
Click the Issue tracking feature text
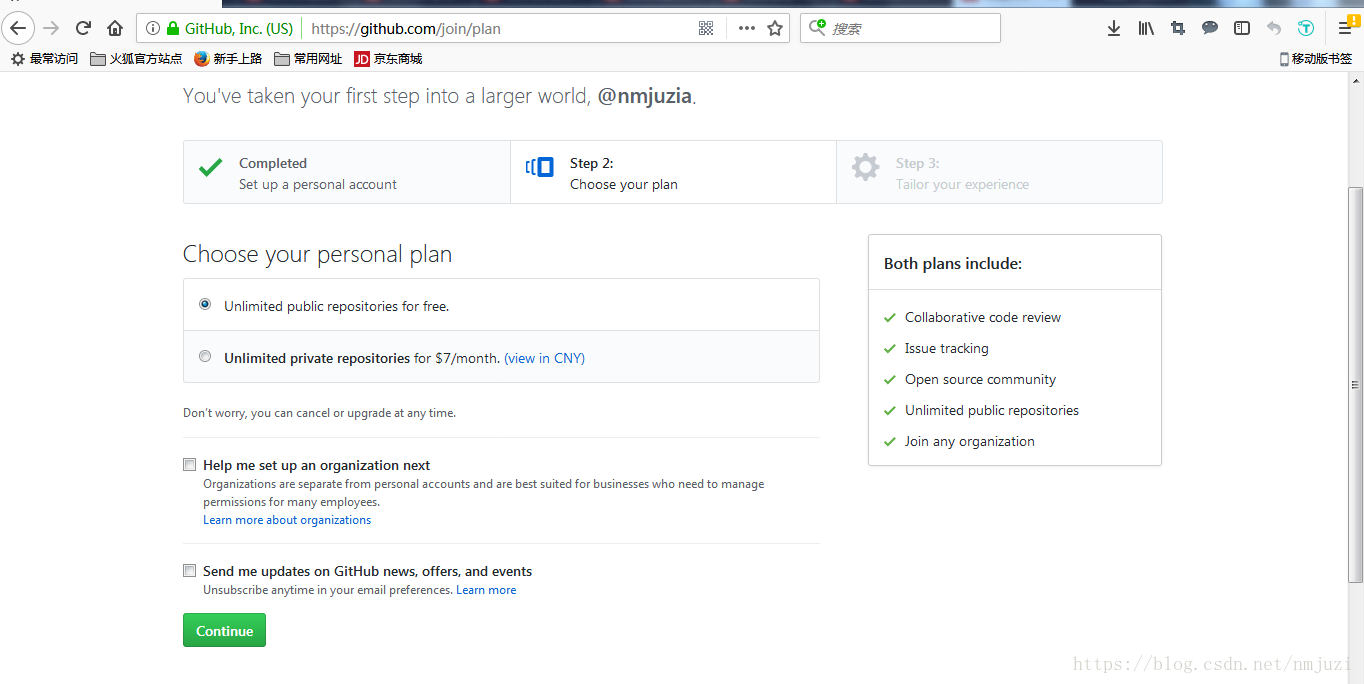(947, 348)
